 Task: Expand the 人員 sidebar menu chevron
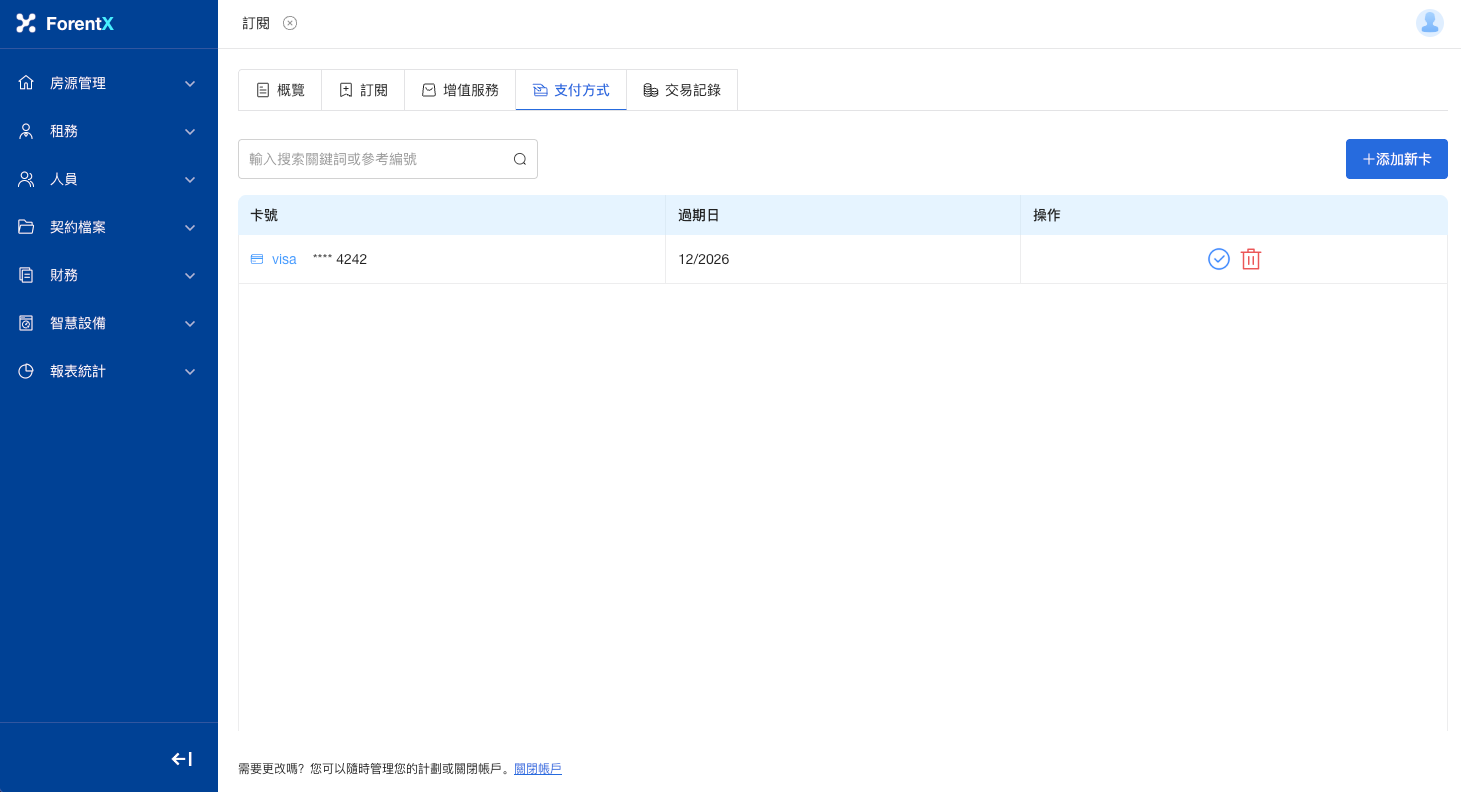point(190,179)
